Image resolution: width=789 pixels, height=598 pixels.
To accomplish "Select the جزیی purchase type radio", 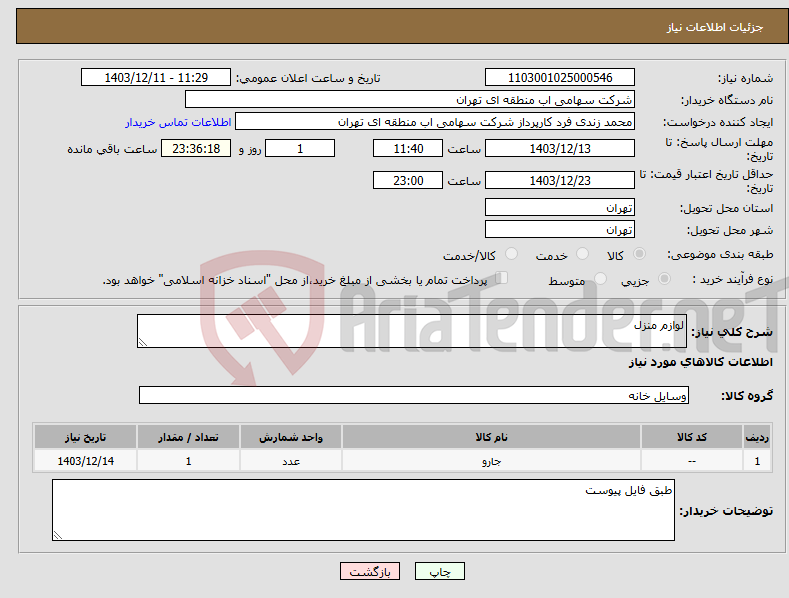I will pos(664,278).
